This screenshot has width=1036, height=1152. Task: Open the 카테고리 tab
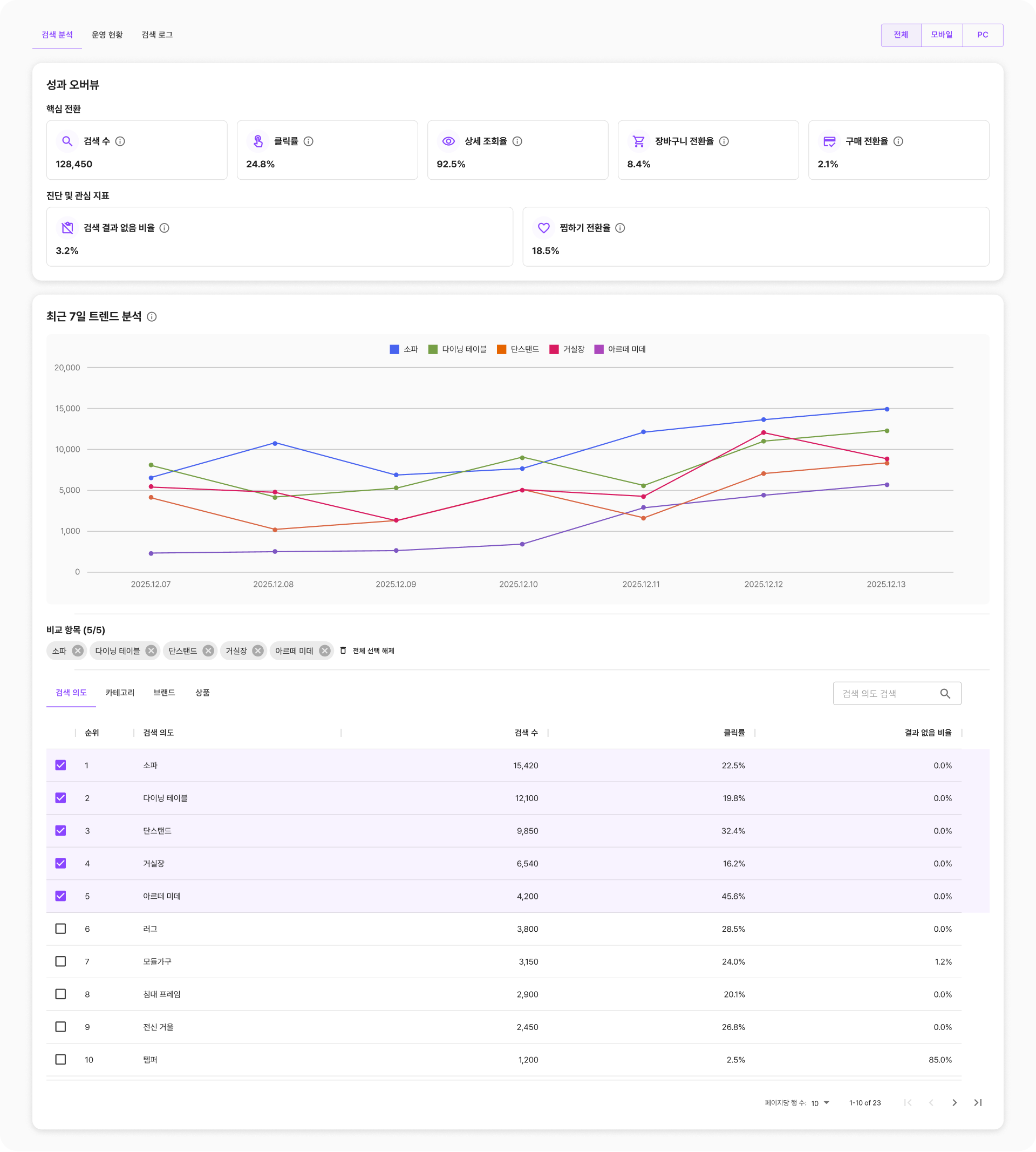pos(120,693)
